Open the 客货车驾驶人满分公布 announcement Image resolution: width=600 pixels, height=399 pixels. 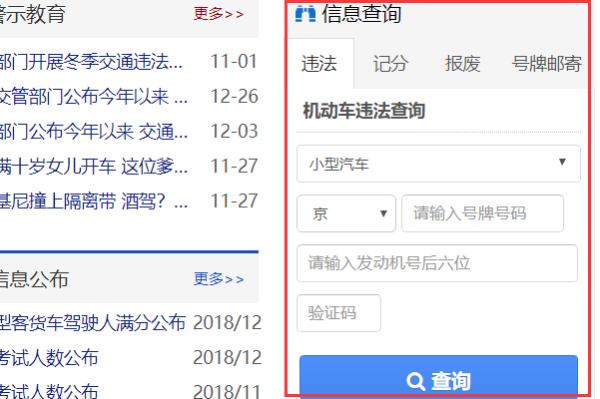point(93,322)
